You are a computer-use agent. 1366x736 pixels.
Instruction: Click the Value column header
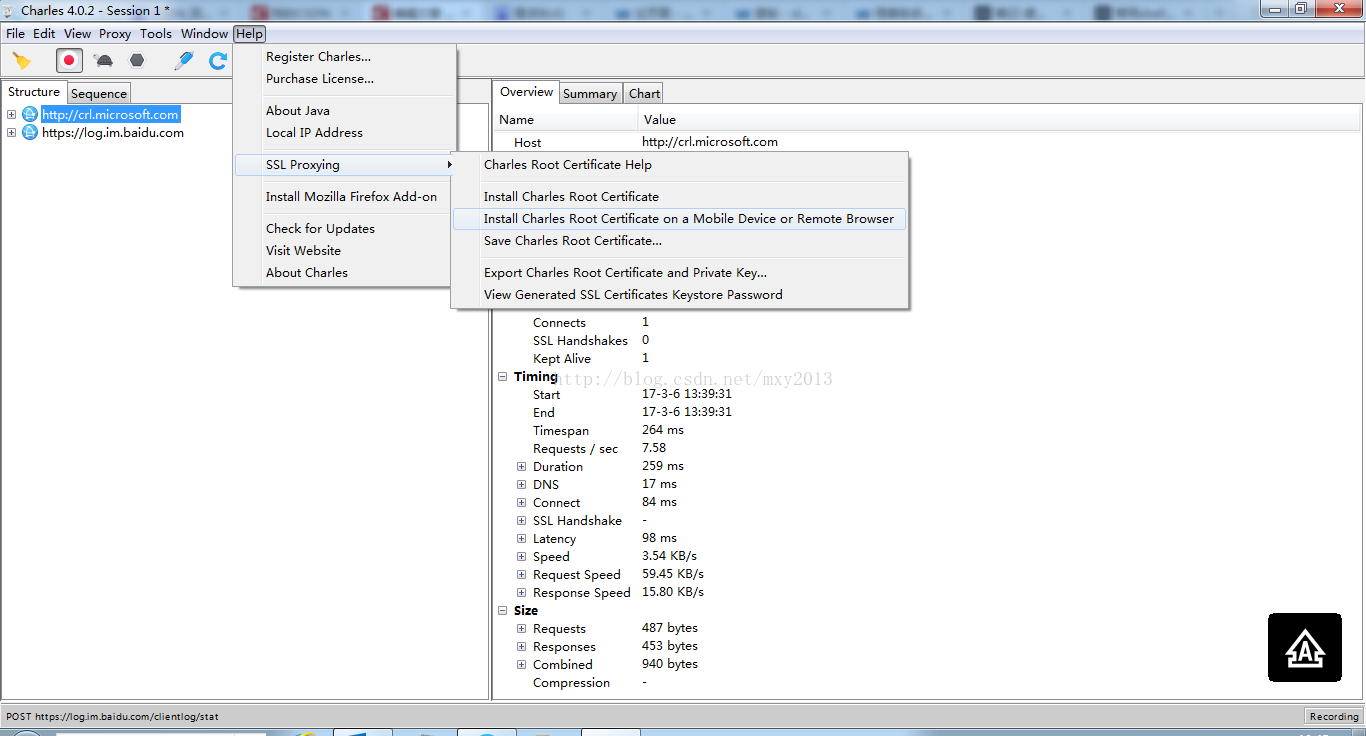coord(1000,120)
